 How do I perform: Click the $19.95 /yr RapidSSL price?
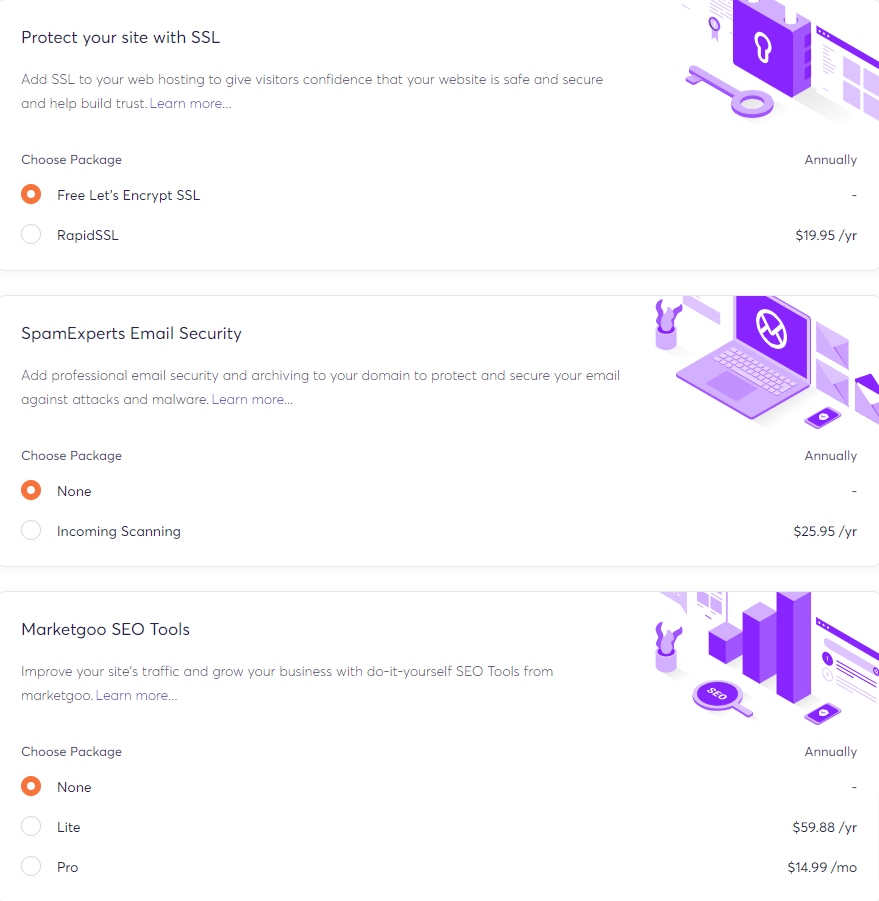[826, 234]
